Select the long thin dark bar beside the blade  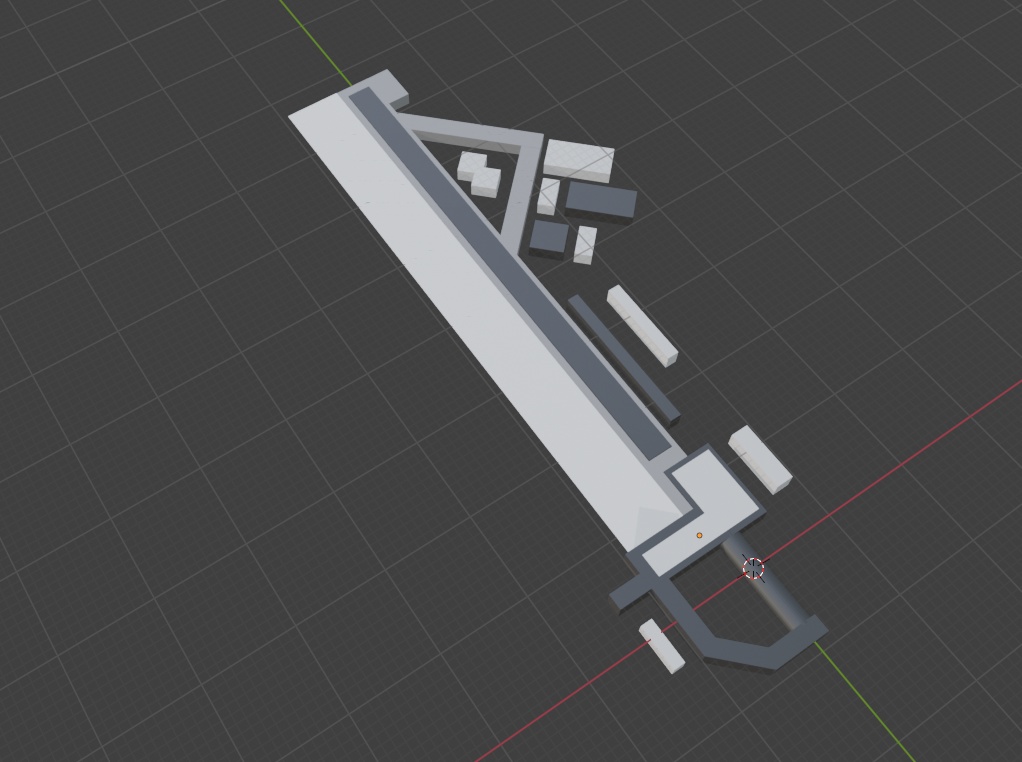click(624, 360)
